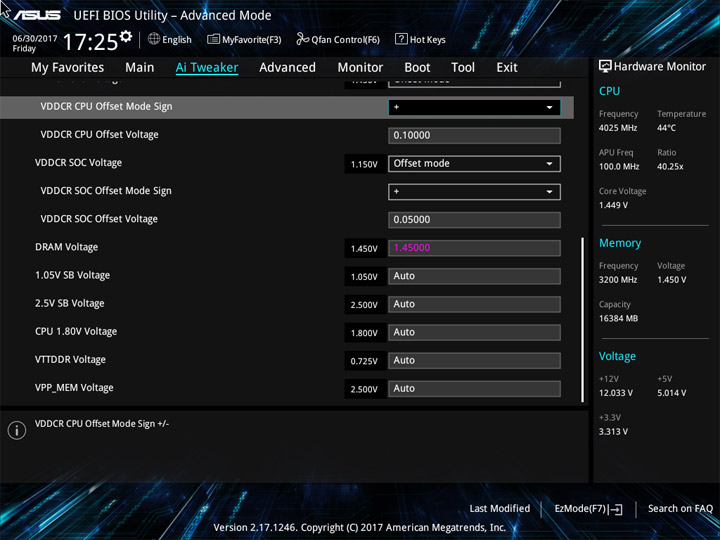Screen dimensions: 720x540
Task: Open the My Favorites tab
Action: coord(68,68)
